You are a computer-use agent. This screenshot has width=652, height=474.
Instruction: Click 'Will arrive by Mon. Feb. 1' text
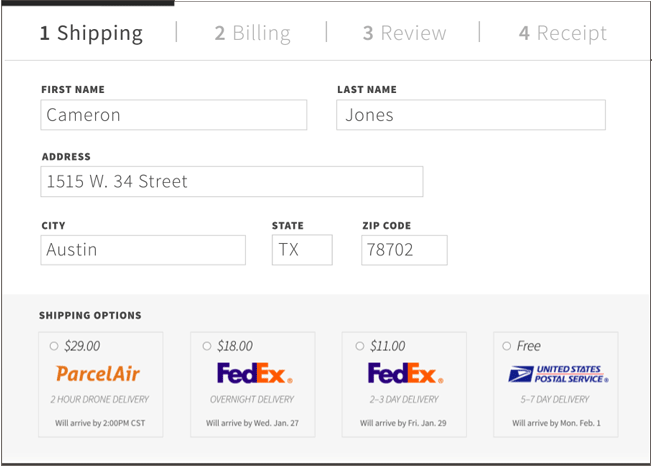(556, 423)
